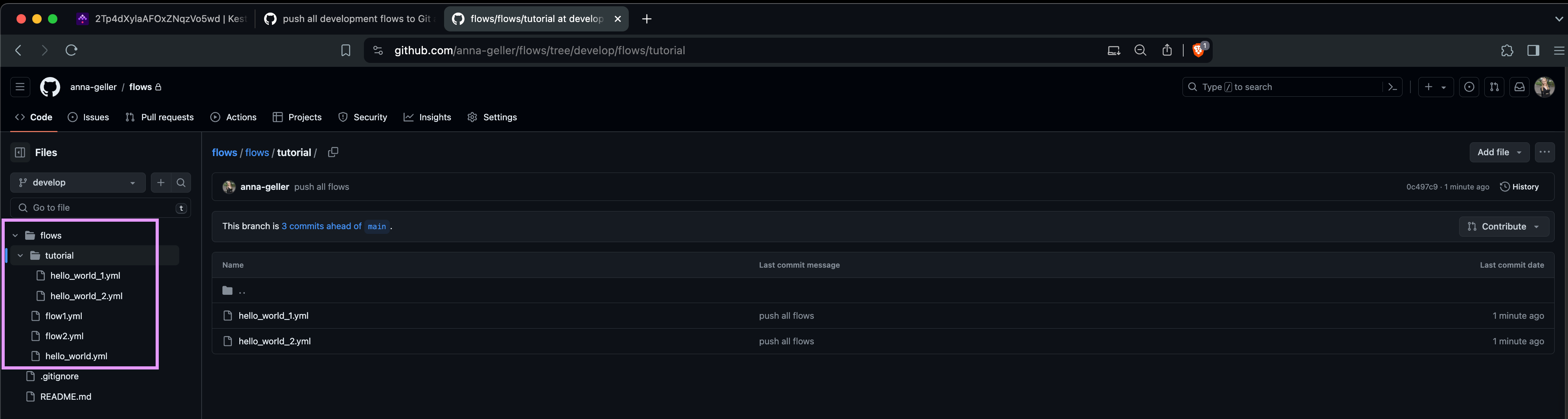Screen dimensions: 1568x419
Task: Open the command palette icon
Action: (1392, 87)
